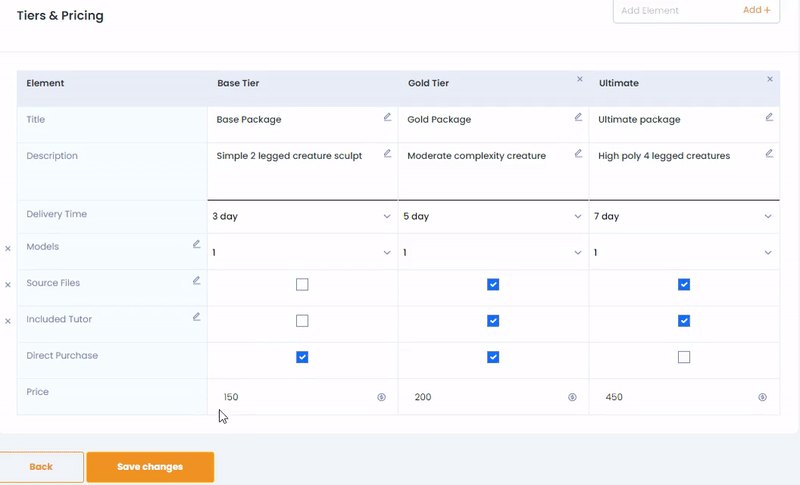Click the Base Package title text
The height and width of the screenshot is (485, 800).
(x=249, y=119)
